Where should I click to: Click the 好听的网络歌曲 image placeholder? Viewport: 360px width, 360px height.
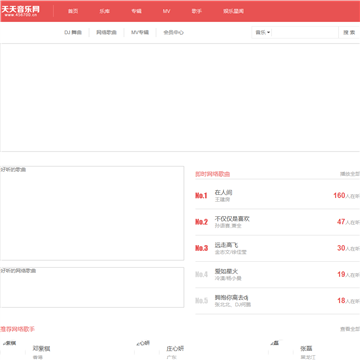tap(92, 287)
